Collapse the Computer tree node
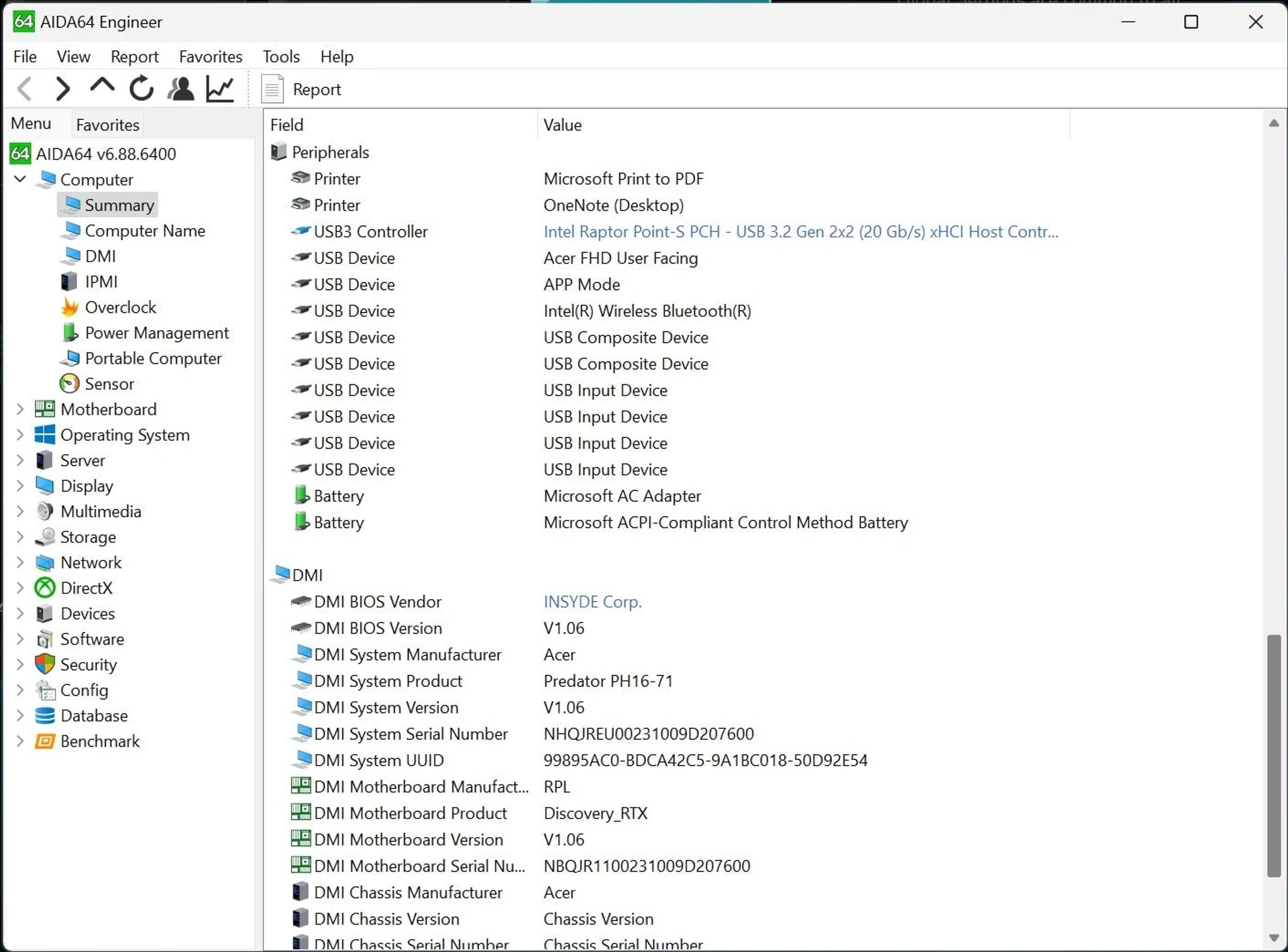 tap(20, 179)
